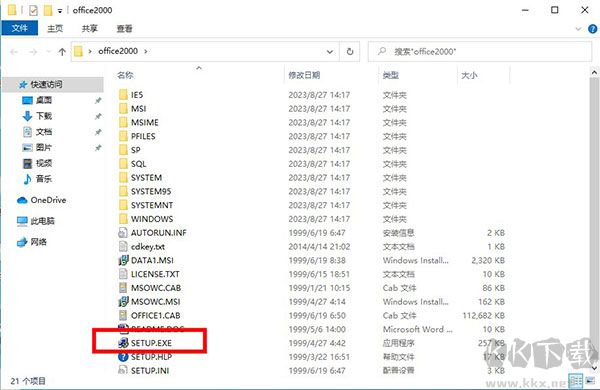The image size is (600, 390).
Task: Go up one folder level arrow
Action: 62,52
